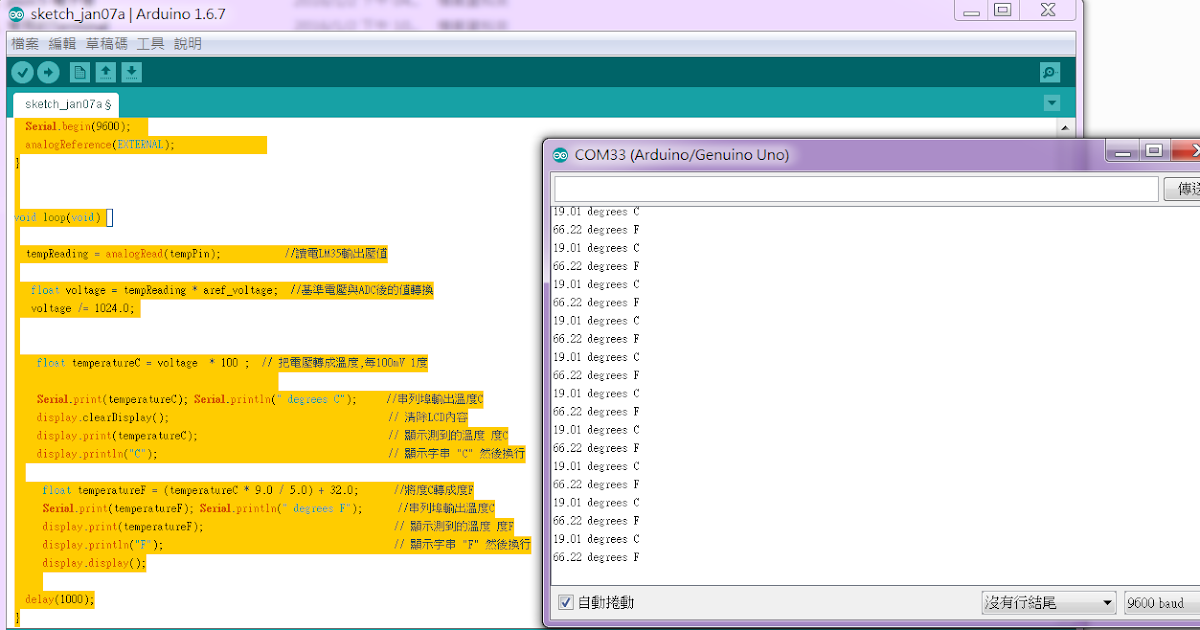
Task: Minimize the Arduino sketch window
Action: click(x=972, y=10)
